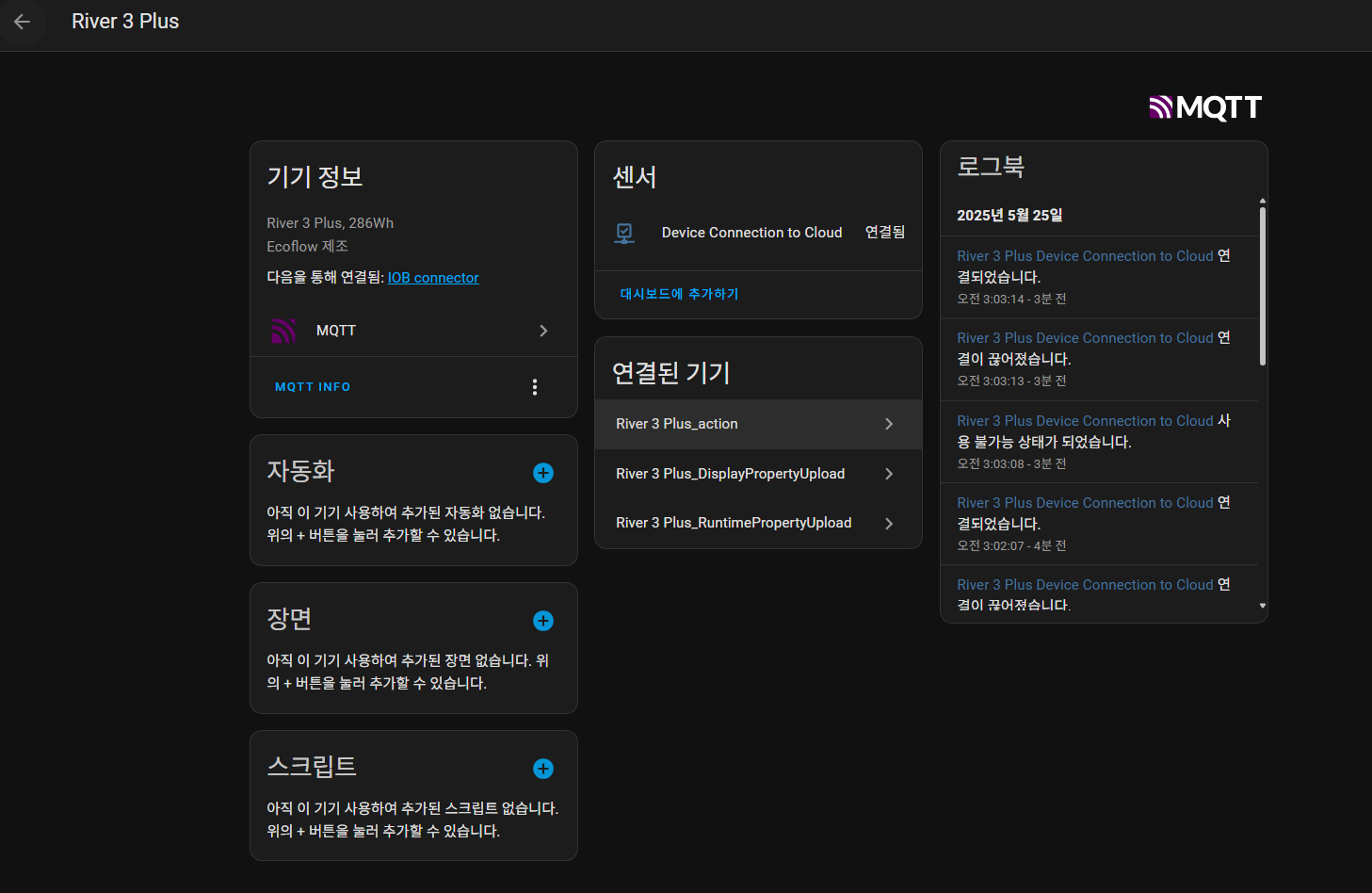Open the IOB connector link
Viewport: 1372px width, 893px height.
pyautogui.click(x=433, y=278)
